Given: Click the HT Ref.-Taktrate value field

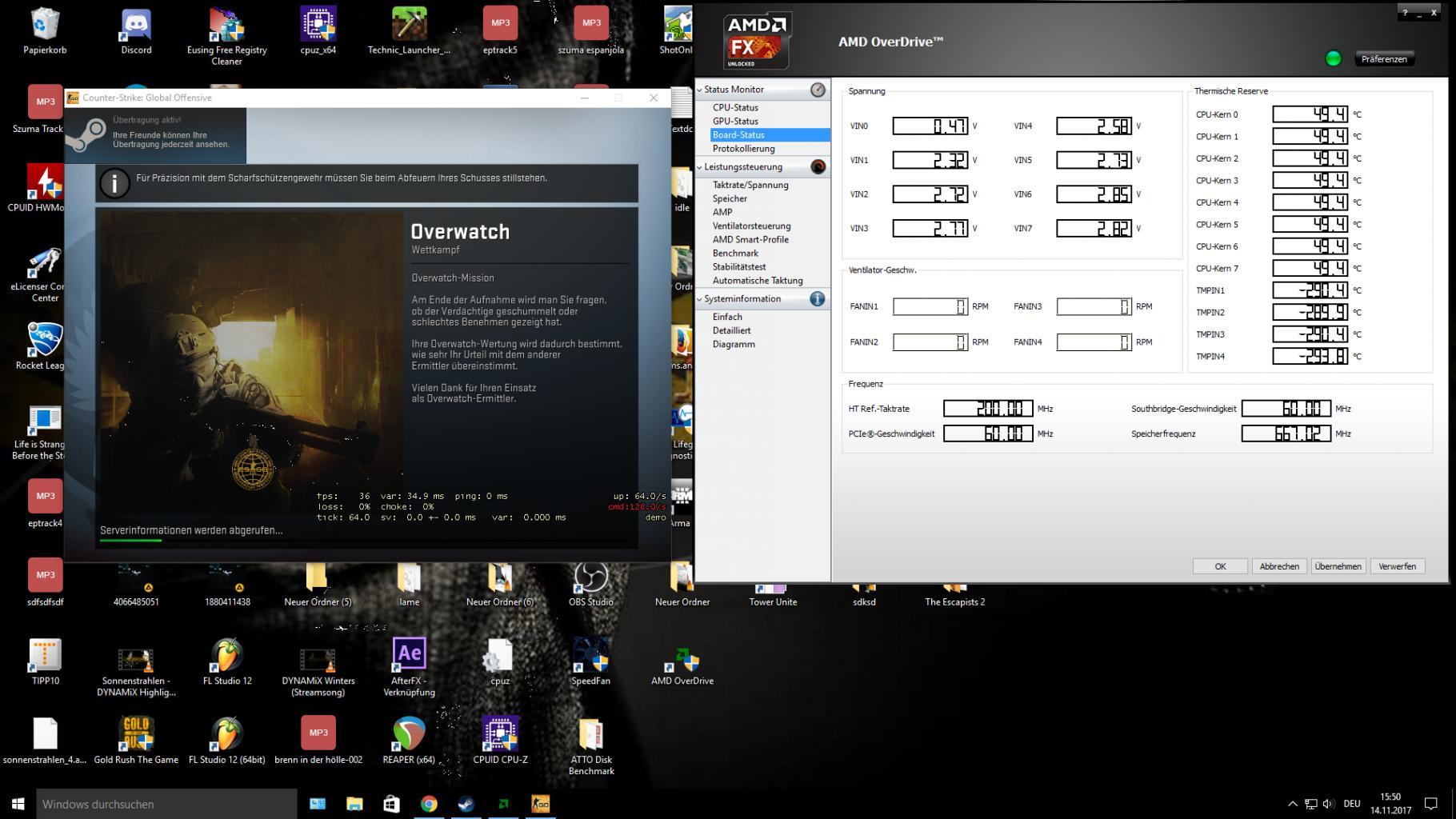Looking at the screenshot, I should coord(988,409).
